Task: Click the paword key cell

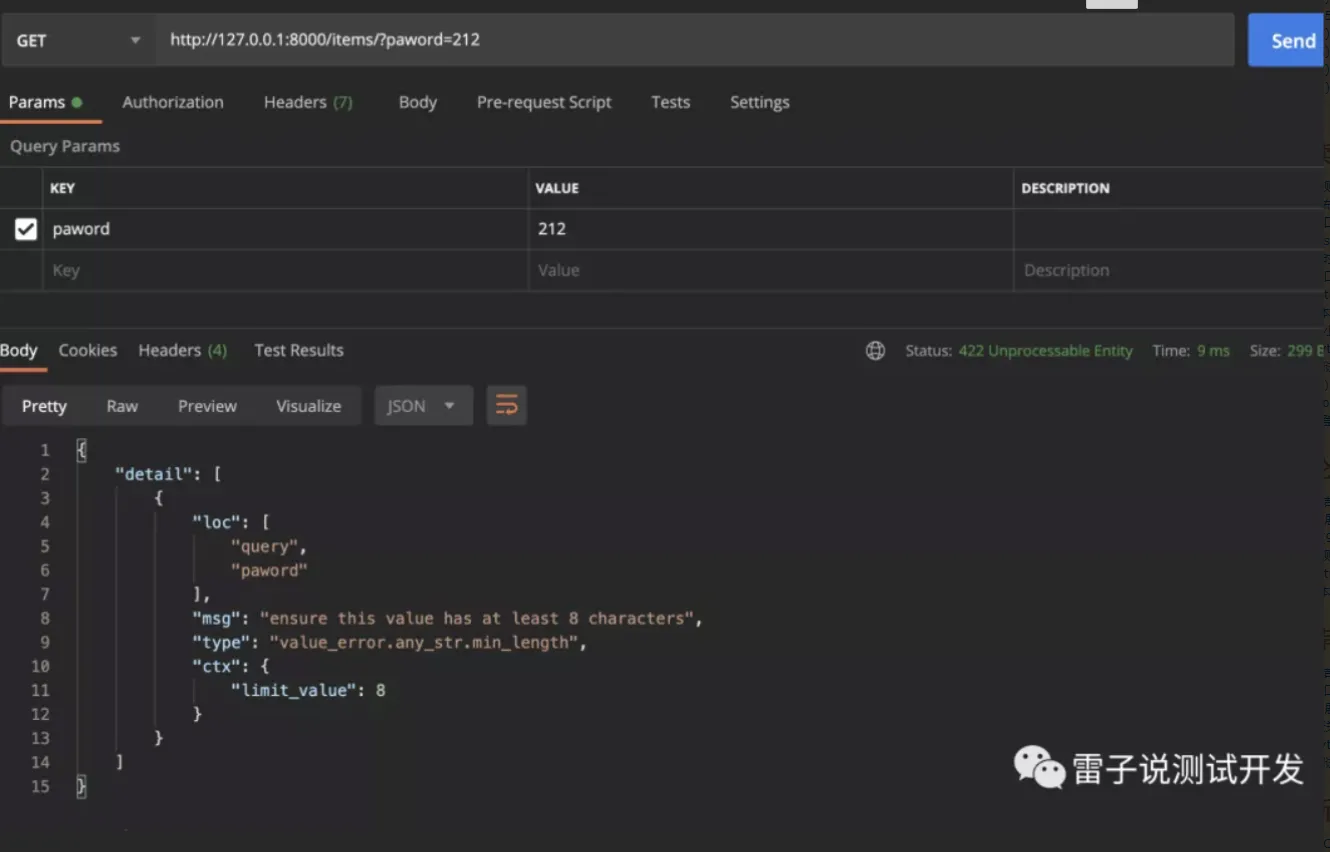Action: click(x=285, y=229)
